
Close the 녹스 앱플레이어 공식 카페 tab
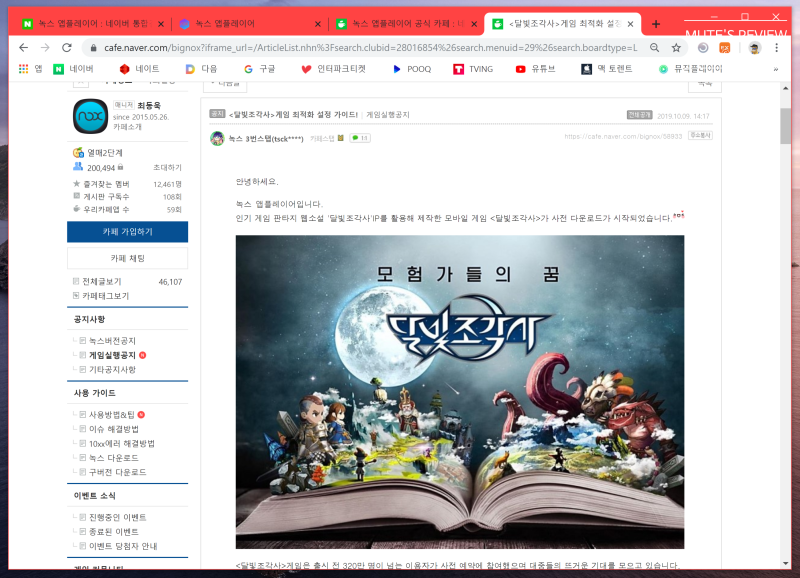tap(474, 24)
